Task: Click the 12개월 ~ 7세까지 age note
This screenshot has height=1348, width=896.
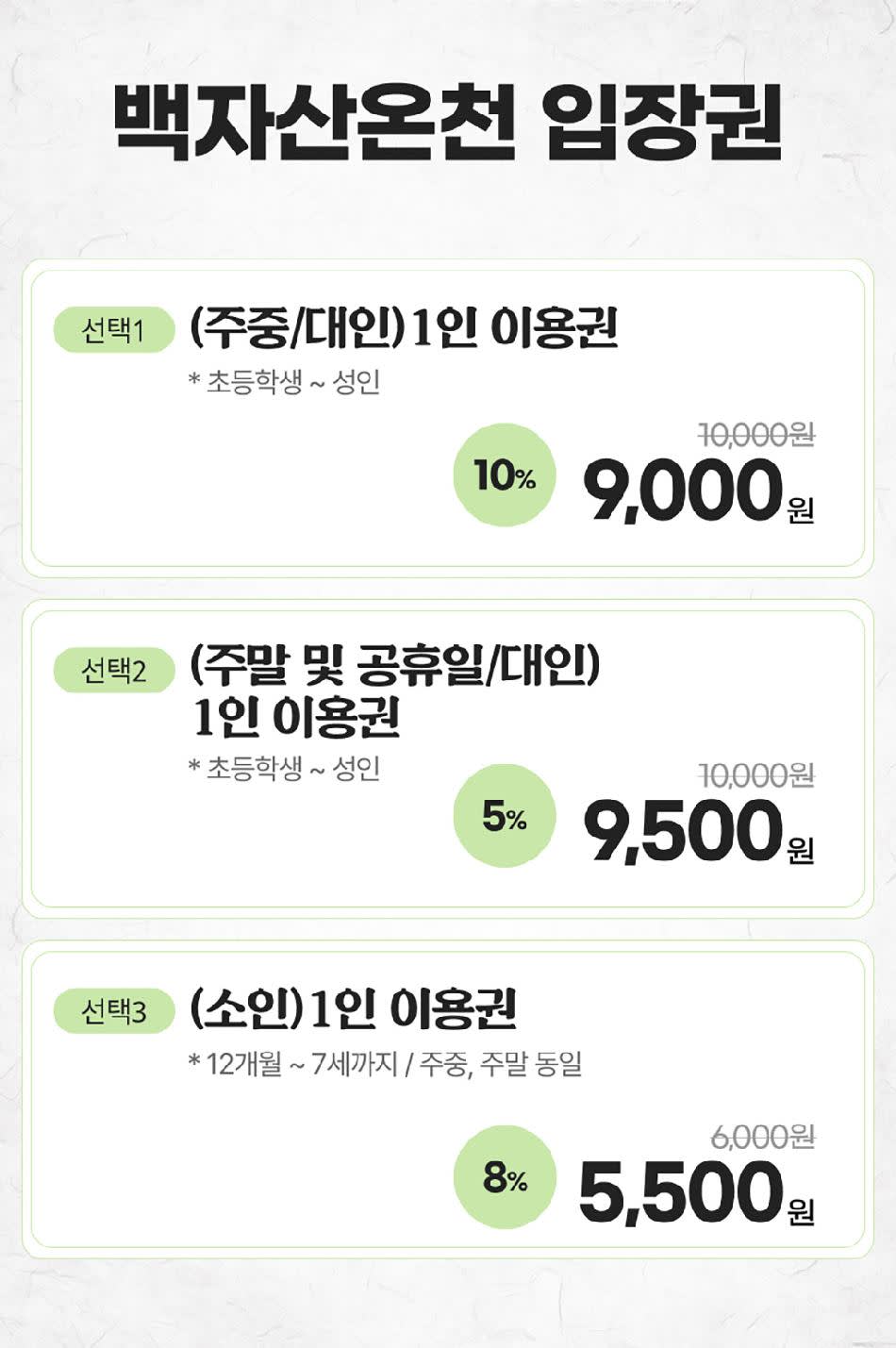Action: pyautogui.click(x=385, y=1064)
